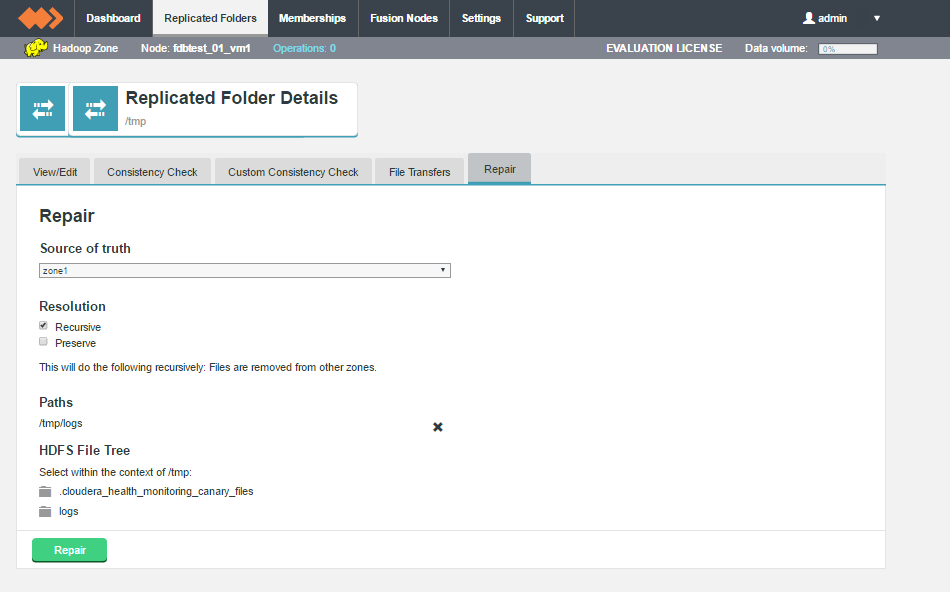Screen dimensions: 950x592
Task: Click the orange WANdisco logo
Action: pyautogui.click(x=41, y=18)
